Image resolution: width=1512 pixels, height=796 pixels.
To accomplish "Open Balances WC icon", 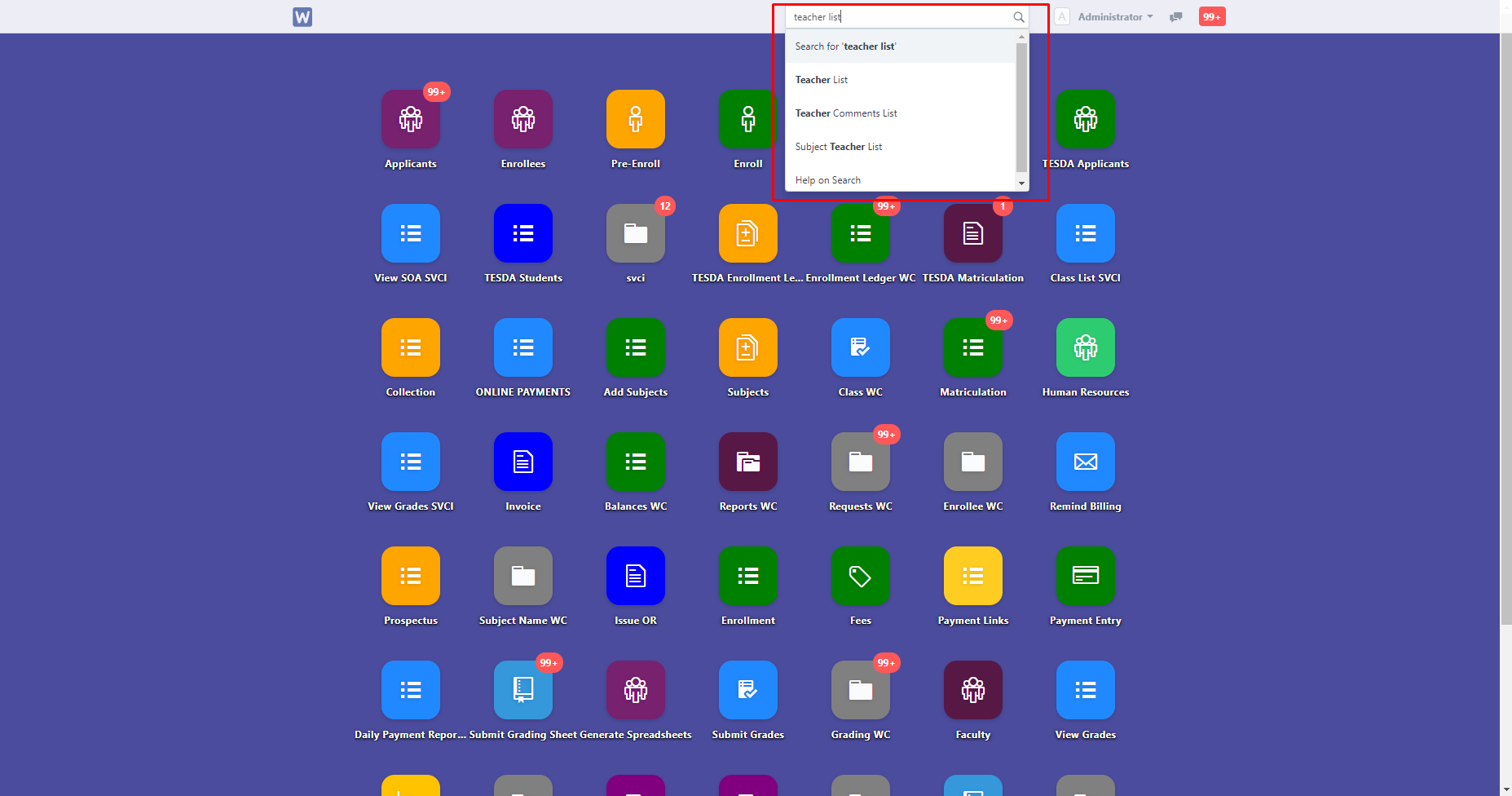I will 636,462.
